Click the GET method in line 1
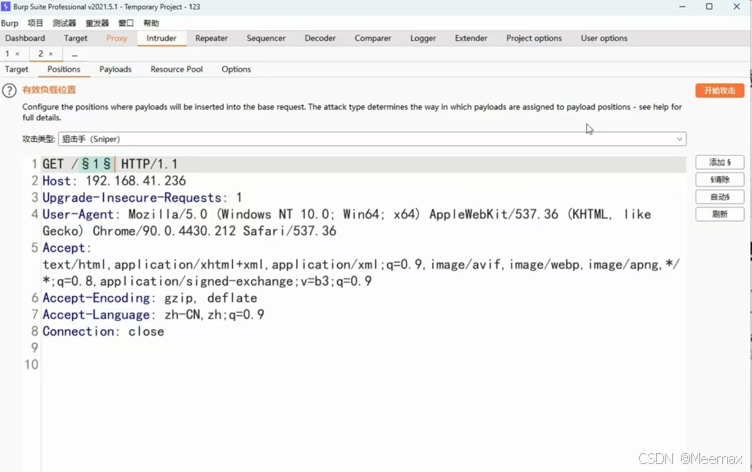The width and height of the screenshot is (752, 472). (x=53, y=164)
